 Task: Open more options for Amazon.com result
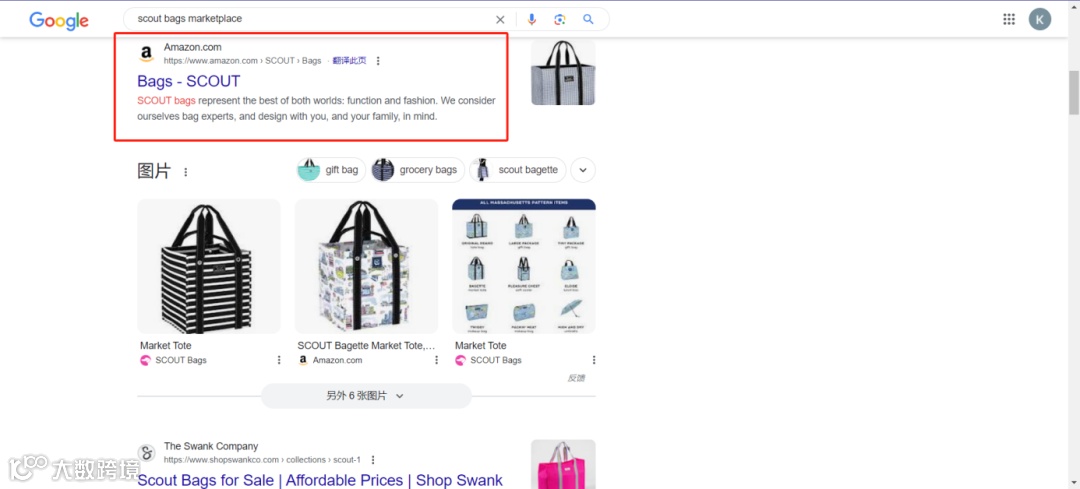pos(377,61)
